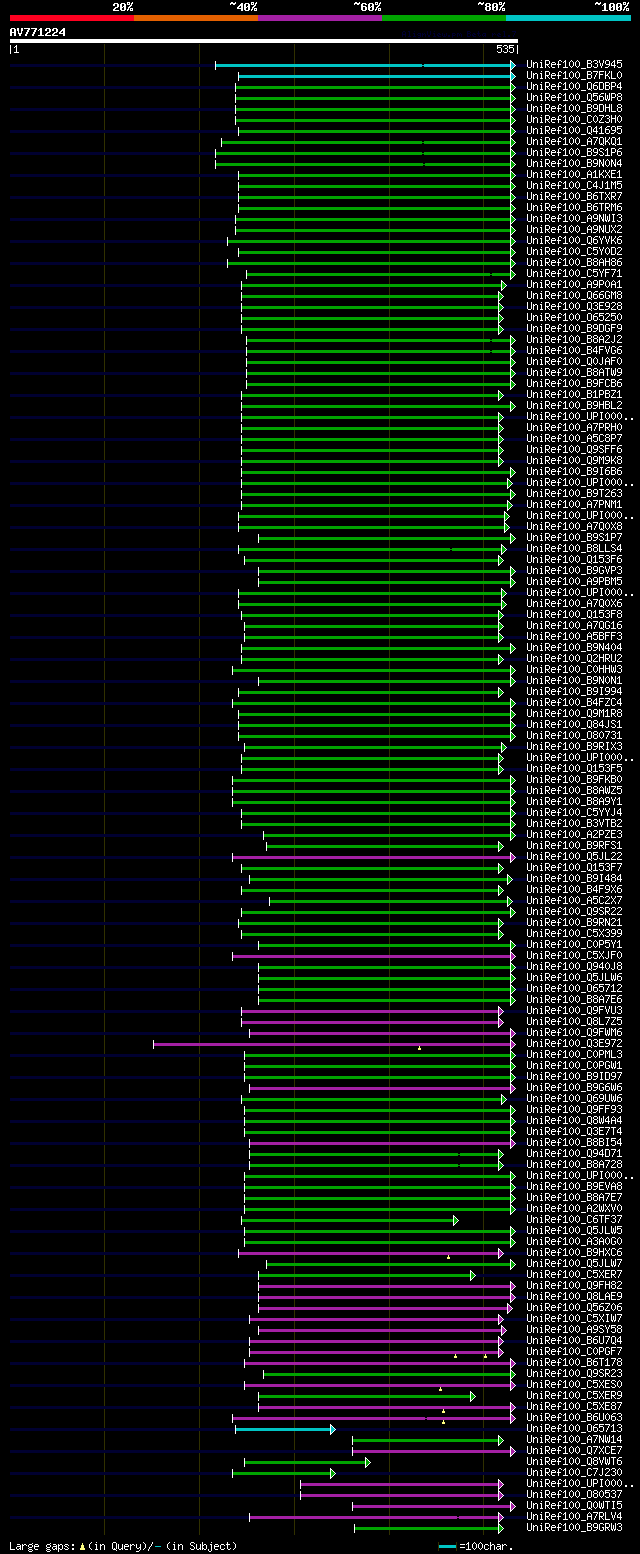Open hit UniRef100_Q6DBP4
The height and width of the screenshot is (1554, 640).
(x=574, y=86)
